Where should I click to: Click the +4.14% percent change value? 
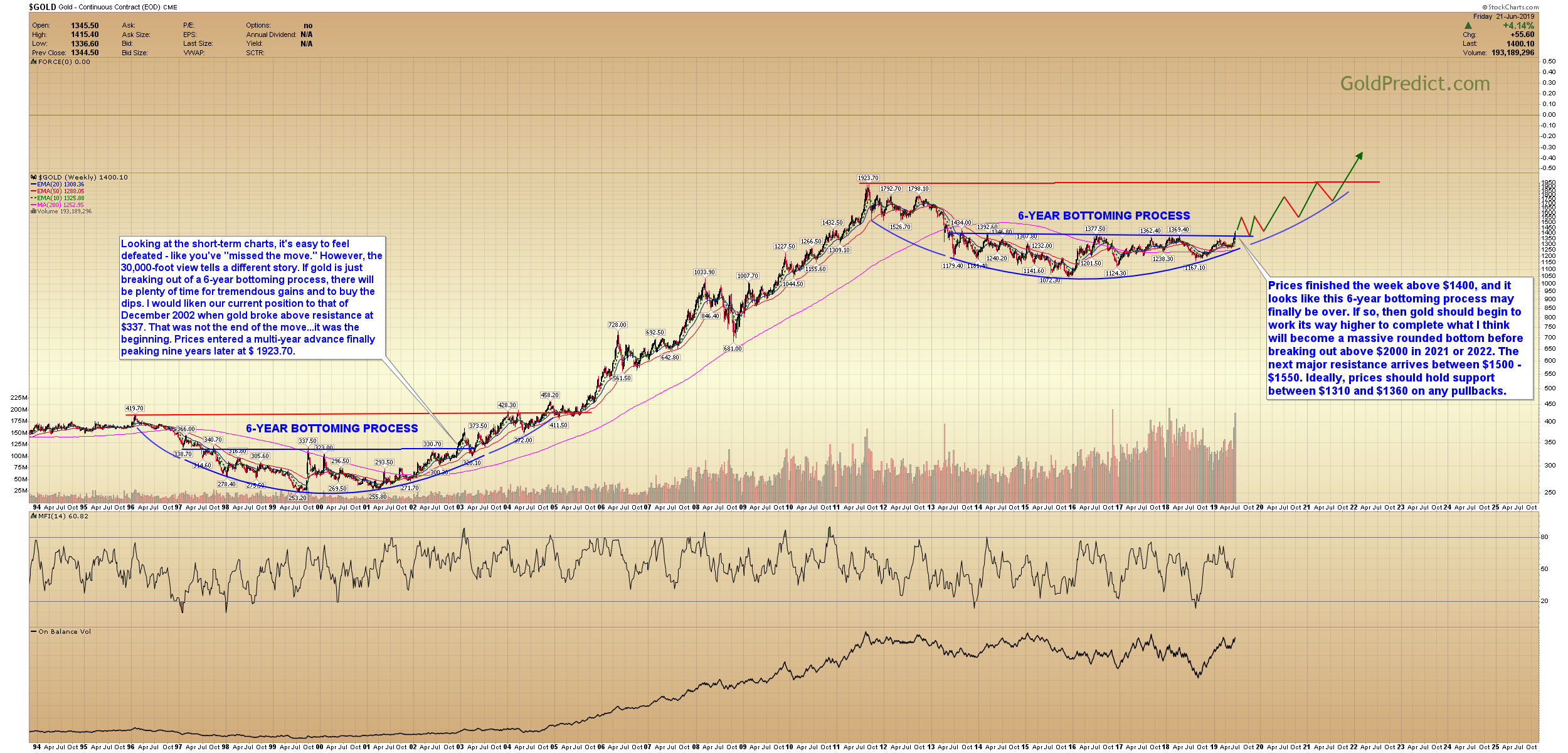(x=1518, y=26)
